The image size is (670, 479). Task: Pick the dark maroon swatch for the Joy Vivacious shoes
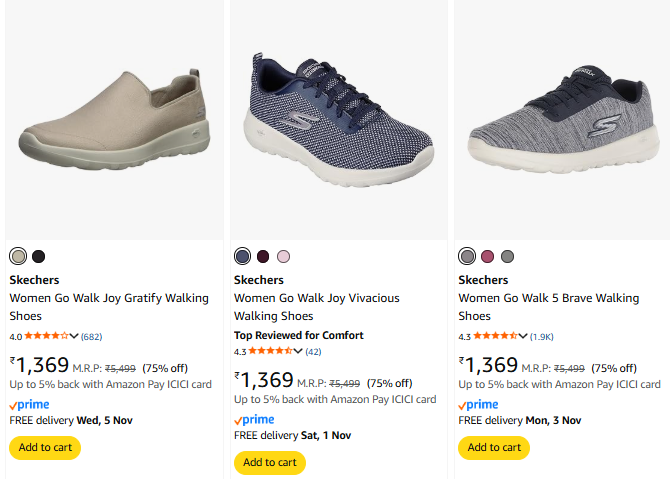pos(263,256)
